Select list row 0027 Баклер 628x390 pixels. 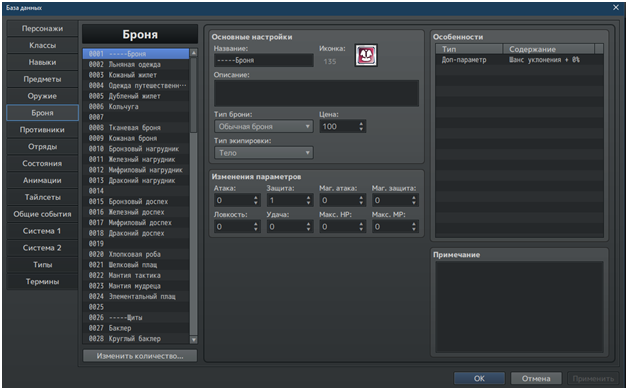pos(136,328)
